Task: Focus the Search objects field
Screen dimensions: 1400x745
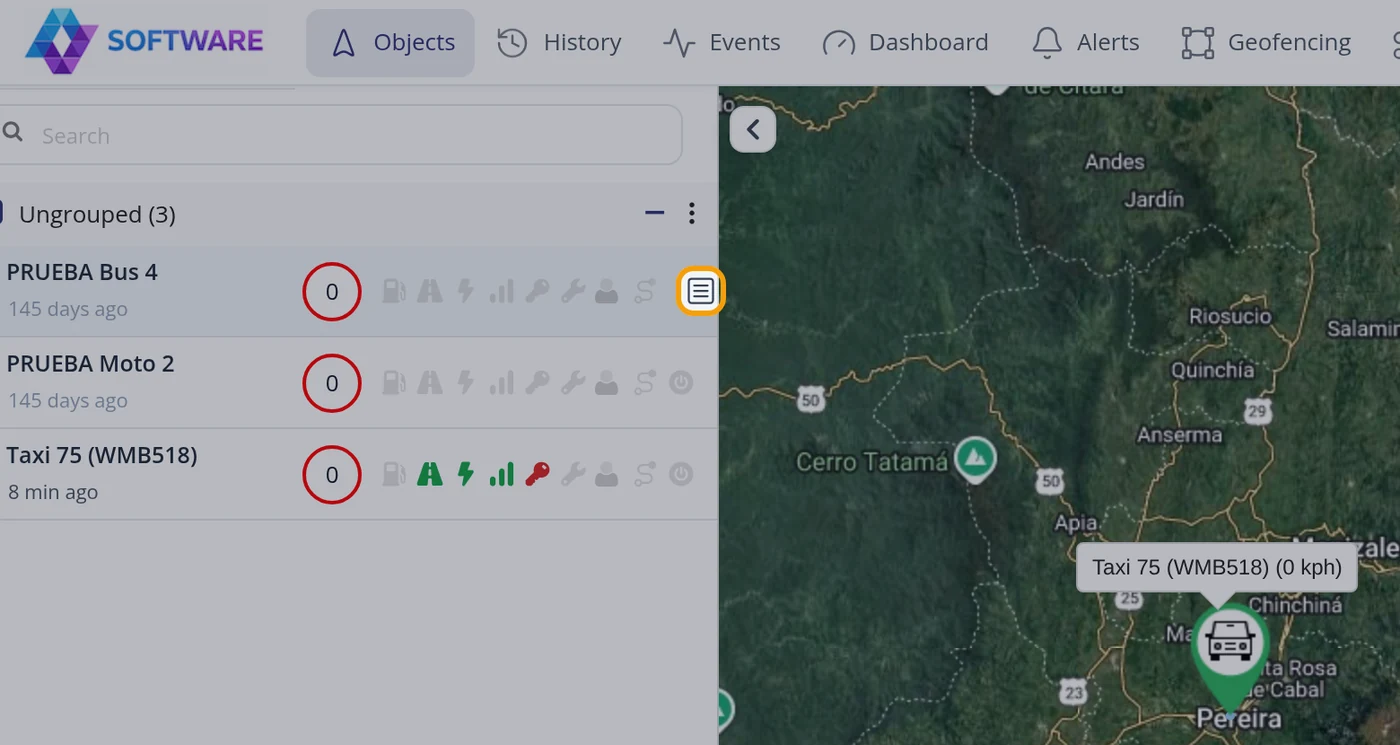Action: tap(341, 135)
